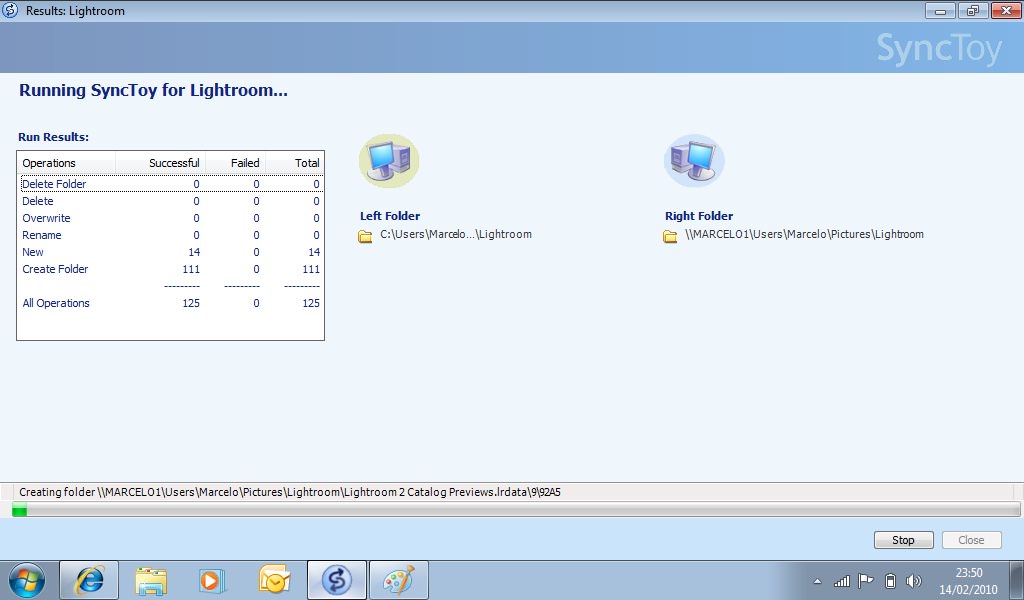Click the Right Folder path text
The height and width of the screenshot is (600, 1024).
[804, 234]
